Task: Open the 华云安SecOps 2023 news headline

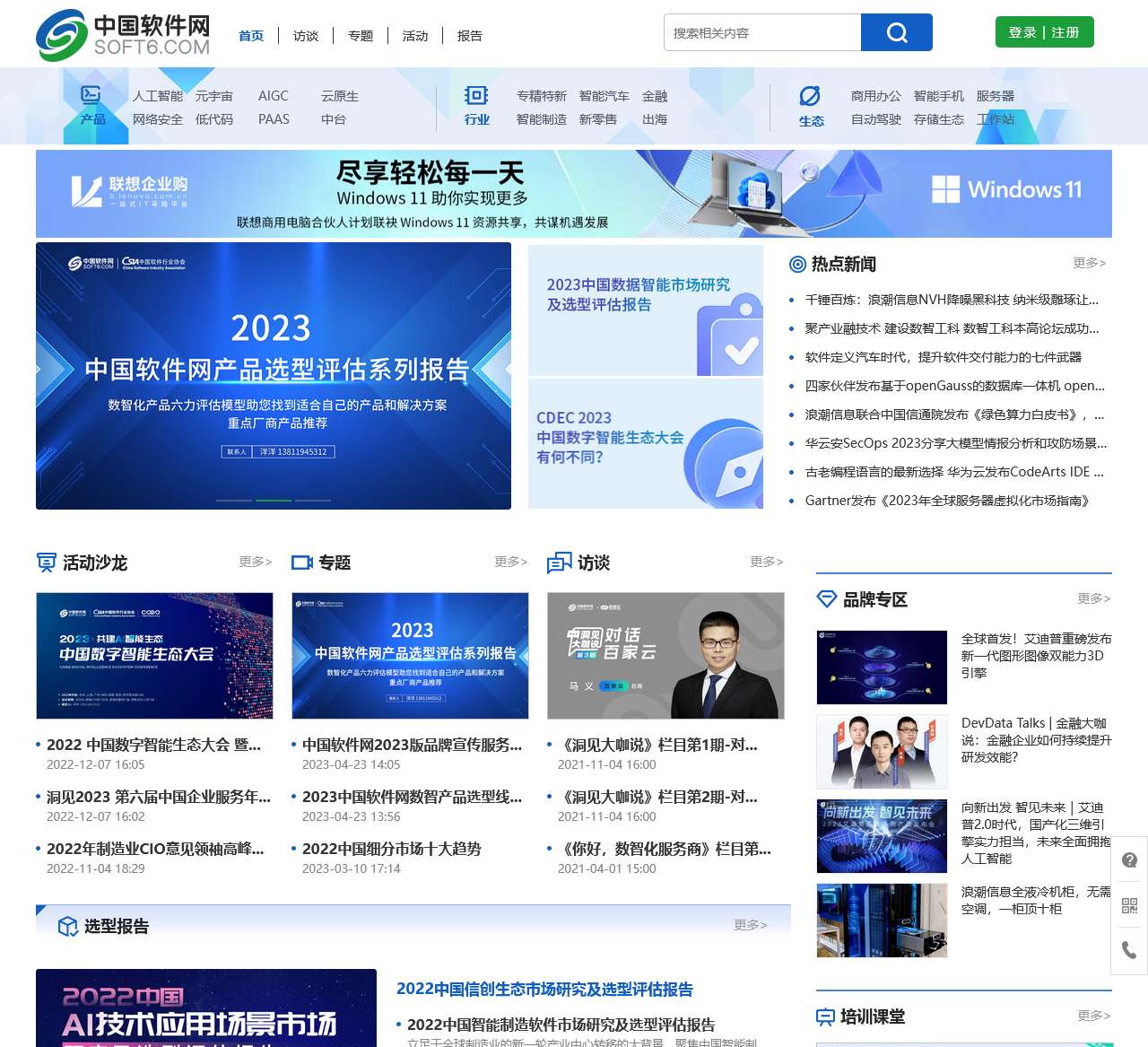Action: (x=956, y=443)
